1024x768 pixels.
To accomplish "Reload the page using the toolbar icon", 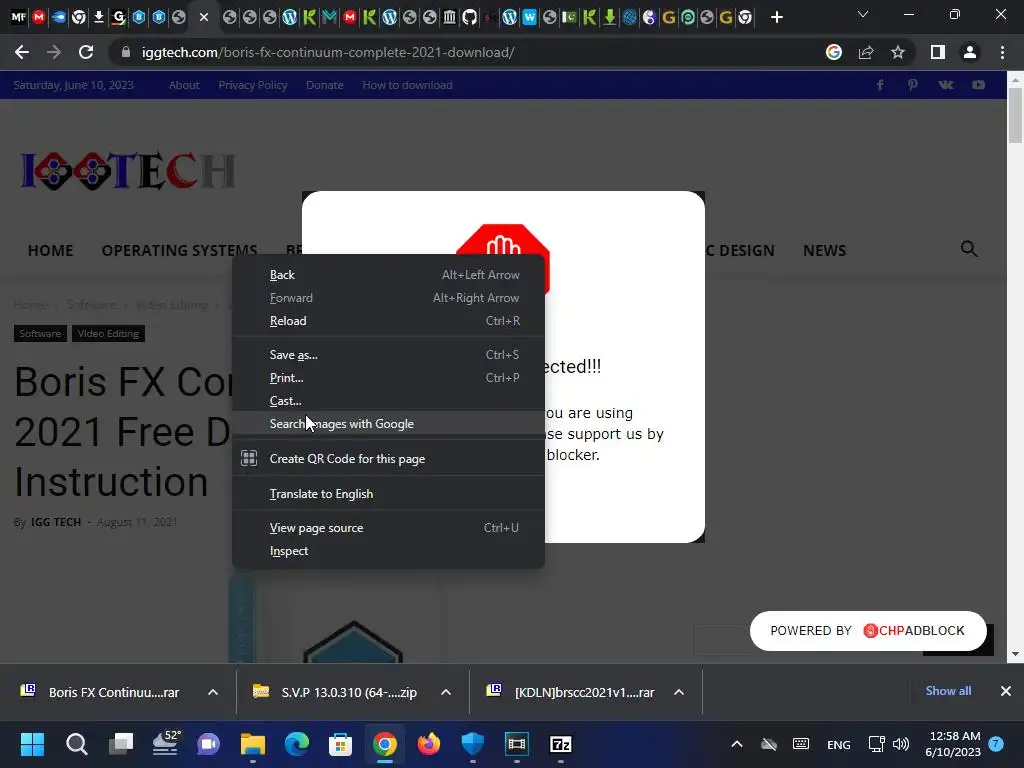I will click(86, 52).
